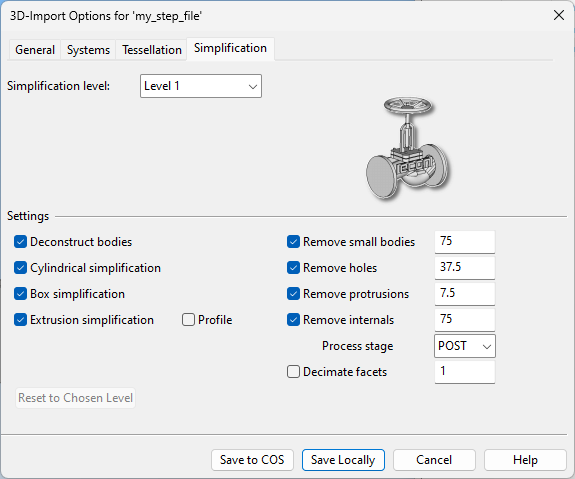575x479 pixels.
Task: Click Save to COS button
Action: pyautogui.click(x=252, y=460)
